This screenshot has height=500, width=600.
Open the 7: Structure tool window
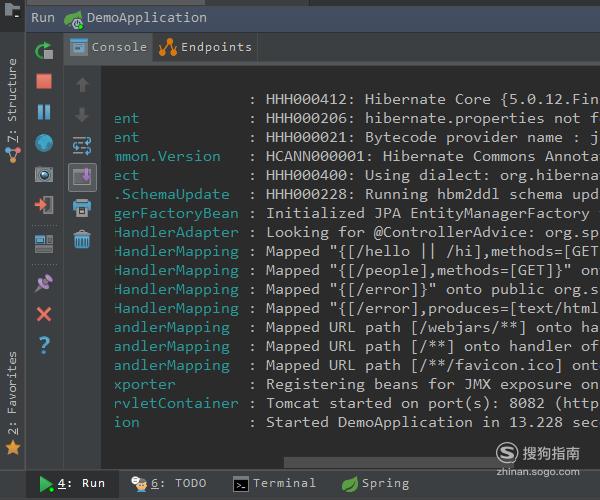coord(13,111)
